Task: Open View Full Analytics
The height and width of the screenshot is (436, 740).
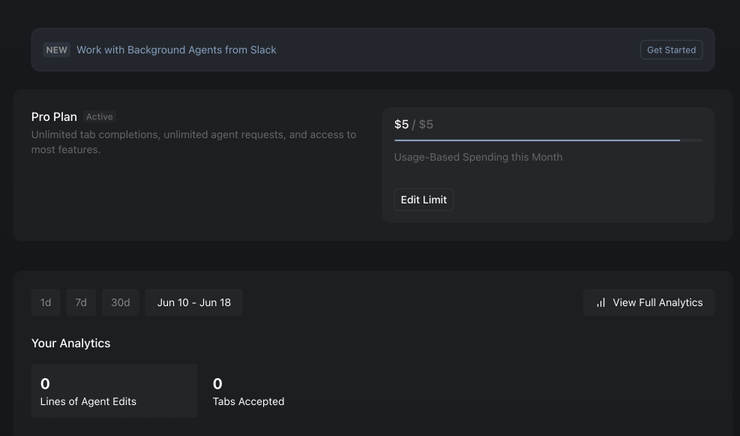Action: pyautogui.click(x=649, y=302)
